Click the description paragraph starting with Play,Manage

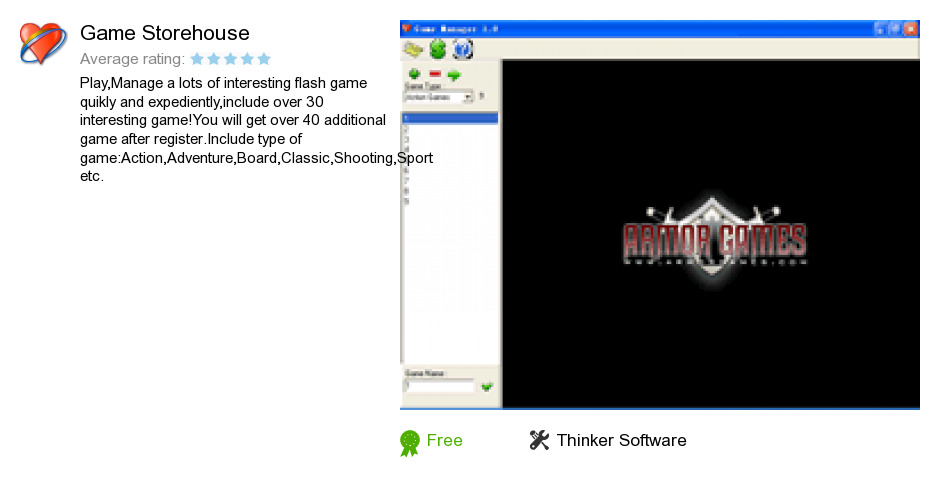257,130
